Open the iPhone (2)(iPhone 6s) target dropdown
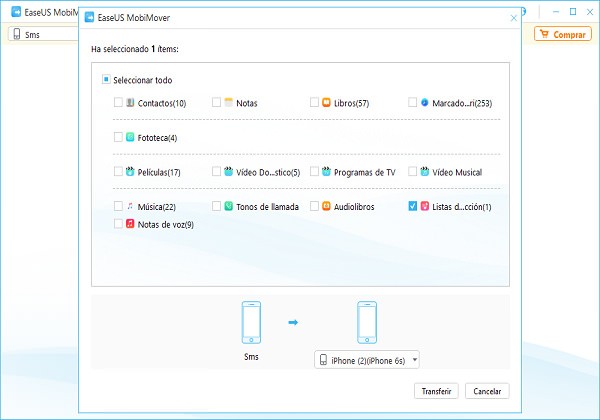This screenshot has height=420, width=600. (x=367, y=360)
